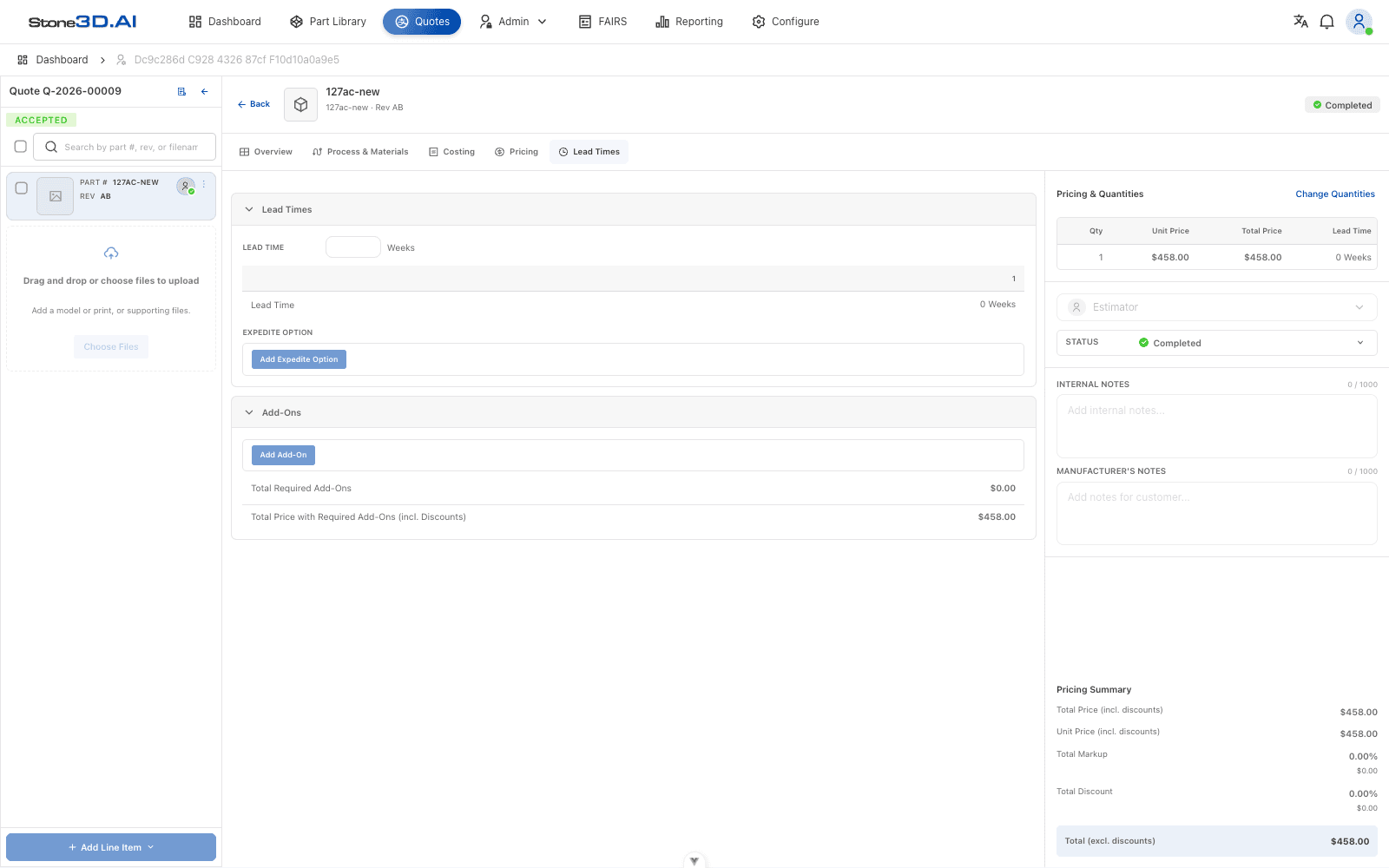Open the Quotes nav item
Image resolution: width=1389 pixels, height=868 pixels.
(x=422, y=22)
